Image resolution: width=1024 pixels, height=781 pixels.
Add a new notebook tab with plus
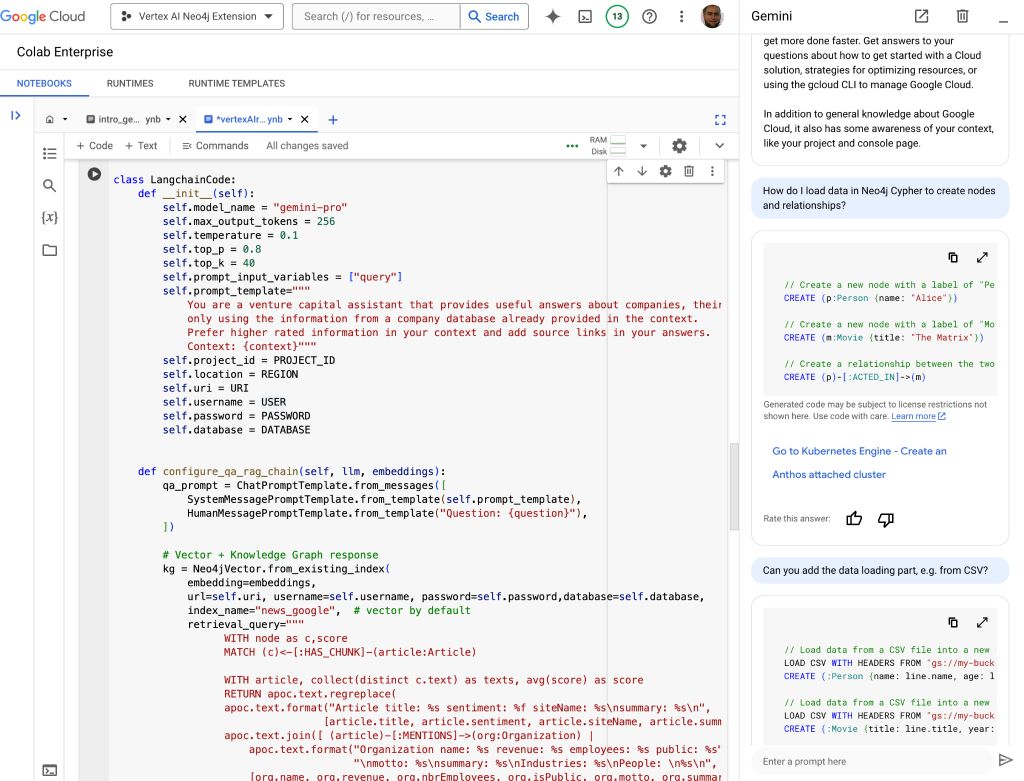[333, 120]
